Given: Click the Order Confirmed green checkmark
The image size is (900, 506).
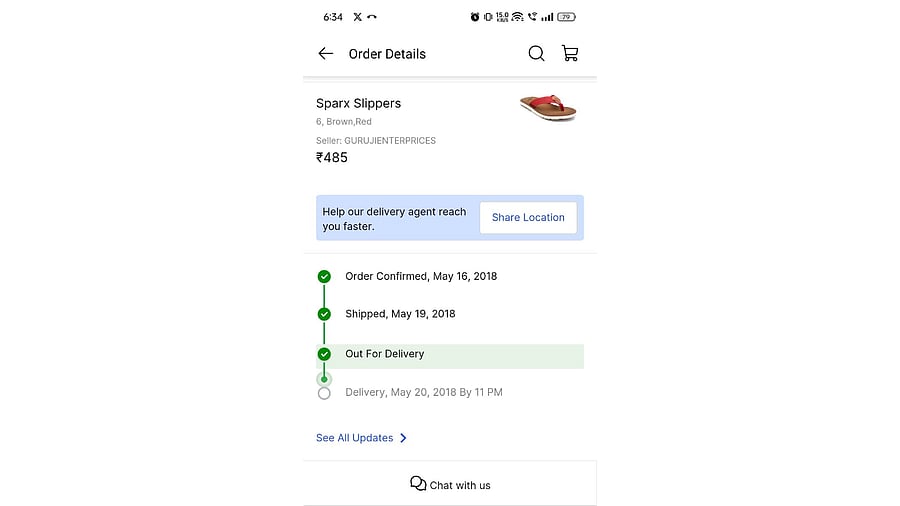Looking at the screenshot, I should point(324,277).
